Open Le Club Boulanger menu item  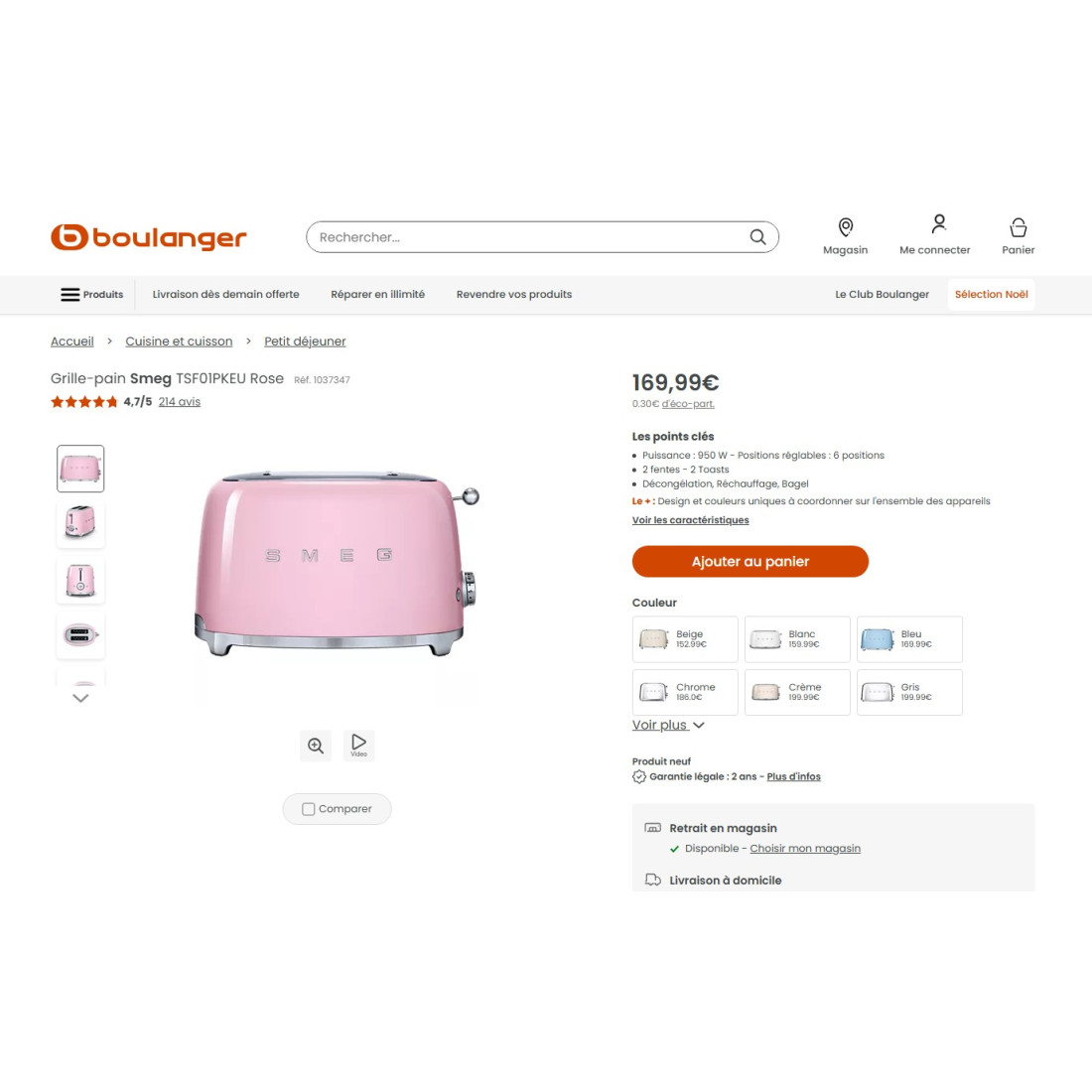[x=882, y=295]
